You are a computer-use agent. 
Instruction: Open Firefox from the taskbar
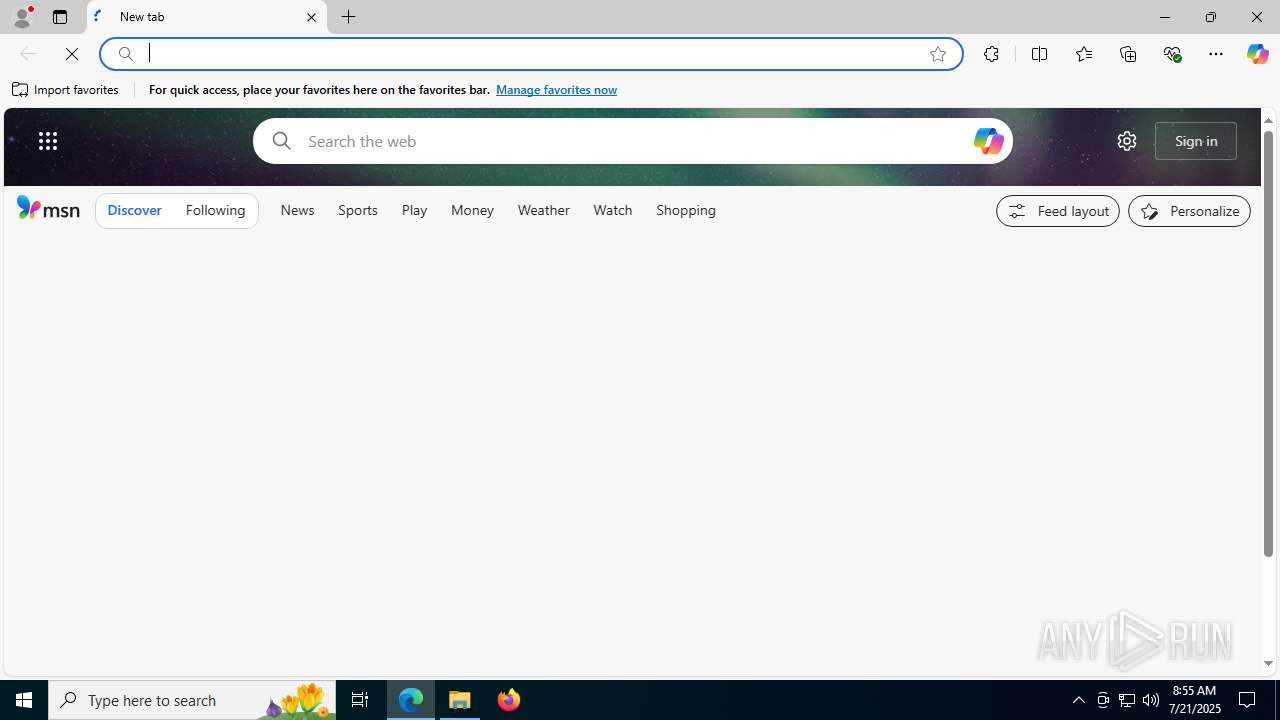pos(508,700)
